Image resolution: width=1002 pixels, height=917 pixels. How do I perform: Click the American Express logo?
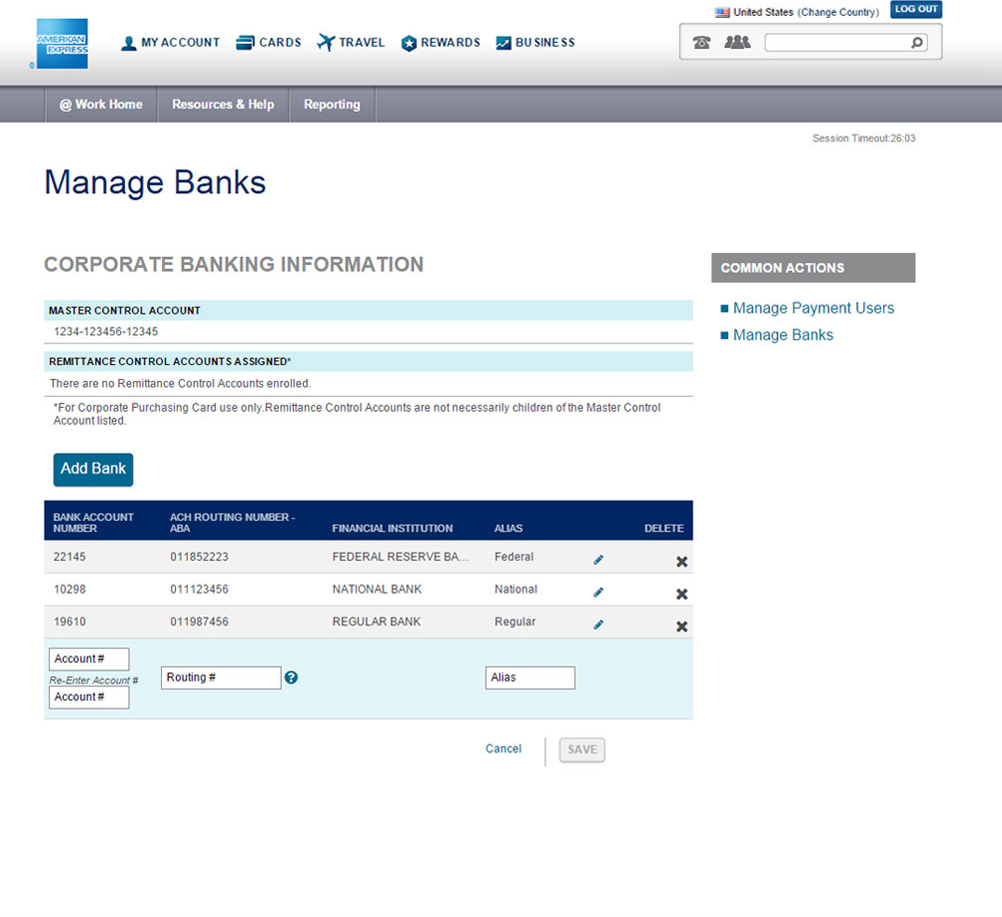pyautogui.click(x=62, y=43)
